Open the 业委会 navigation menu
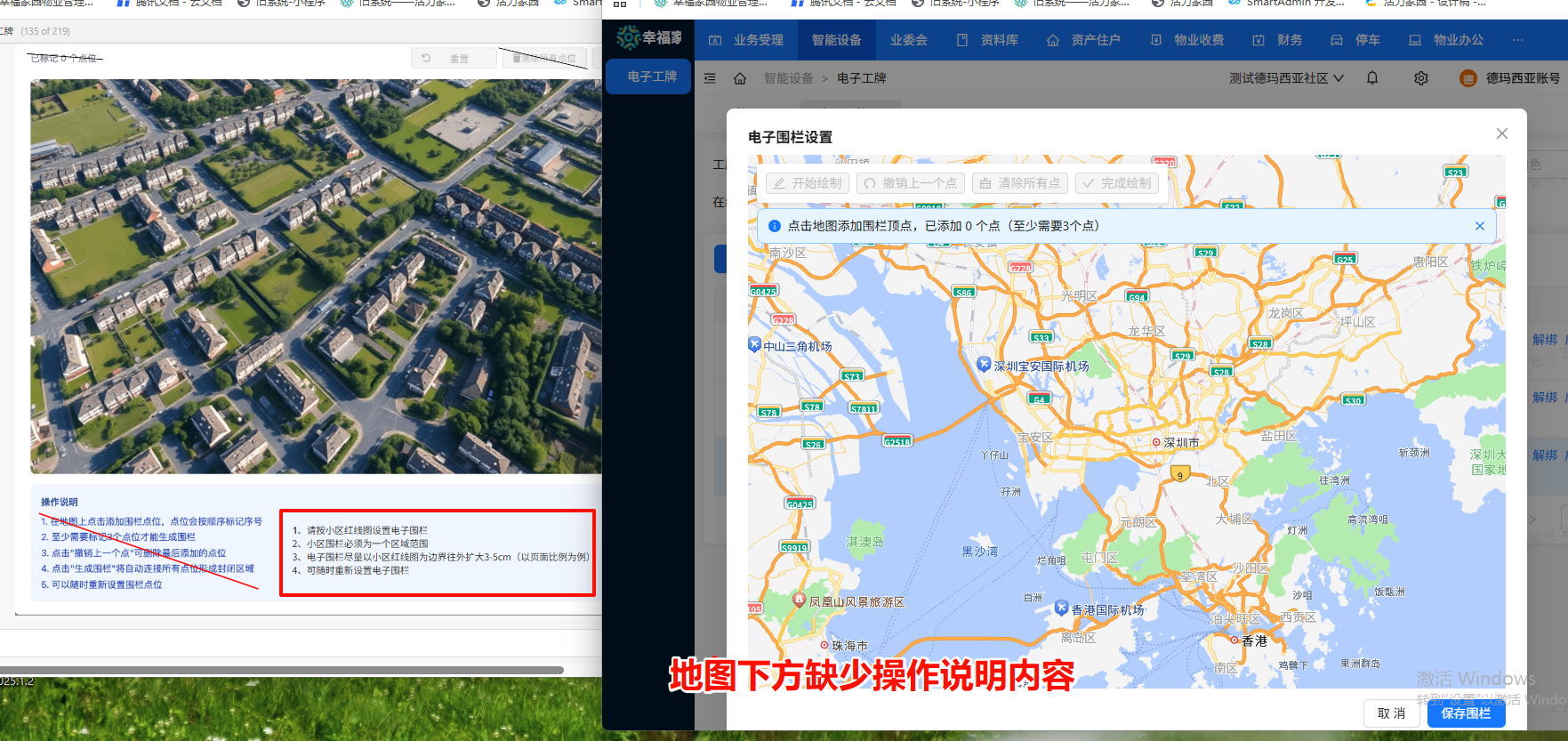Image resolution: width=1568 pixels, height=741 pixels. [909, 40]
